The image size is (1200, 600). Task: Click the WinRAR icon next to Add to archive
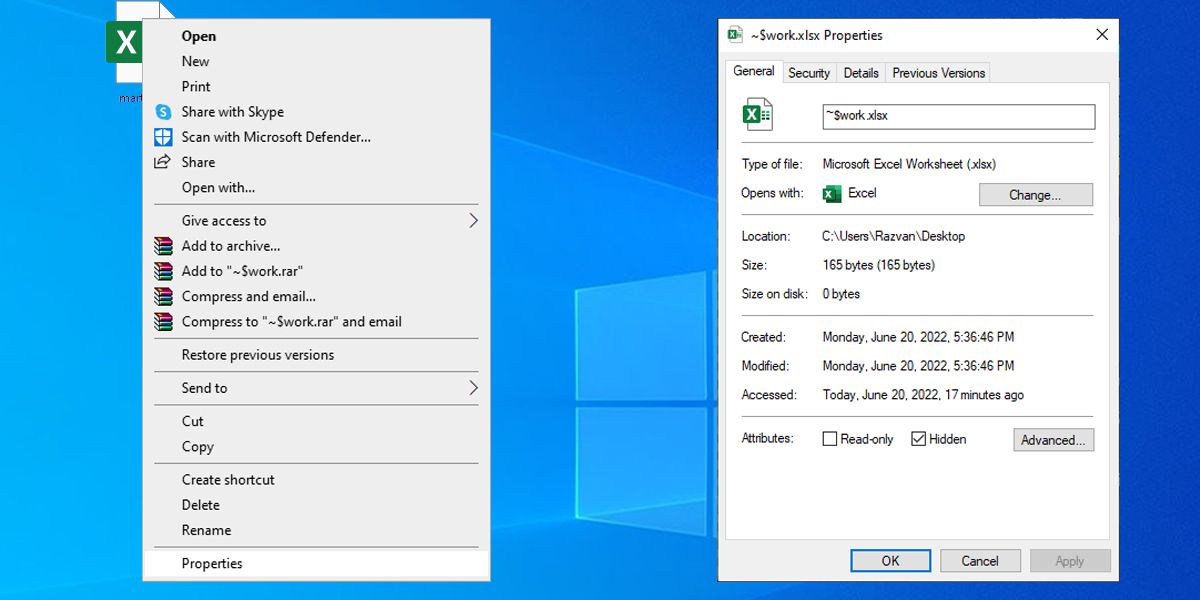click(163, 246)
